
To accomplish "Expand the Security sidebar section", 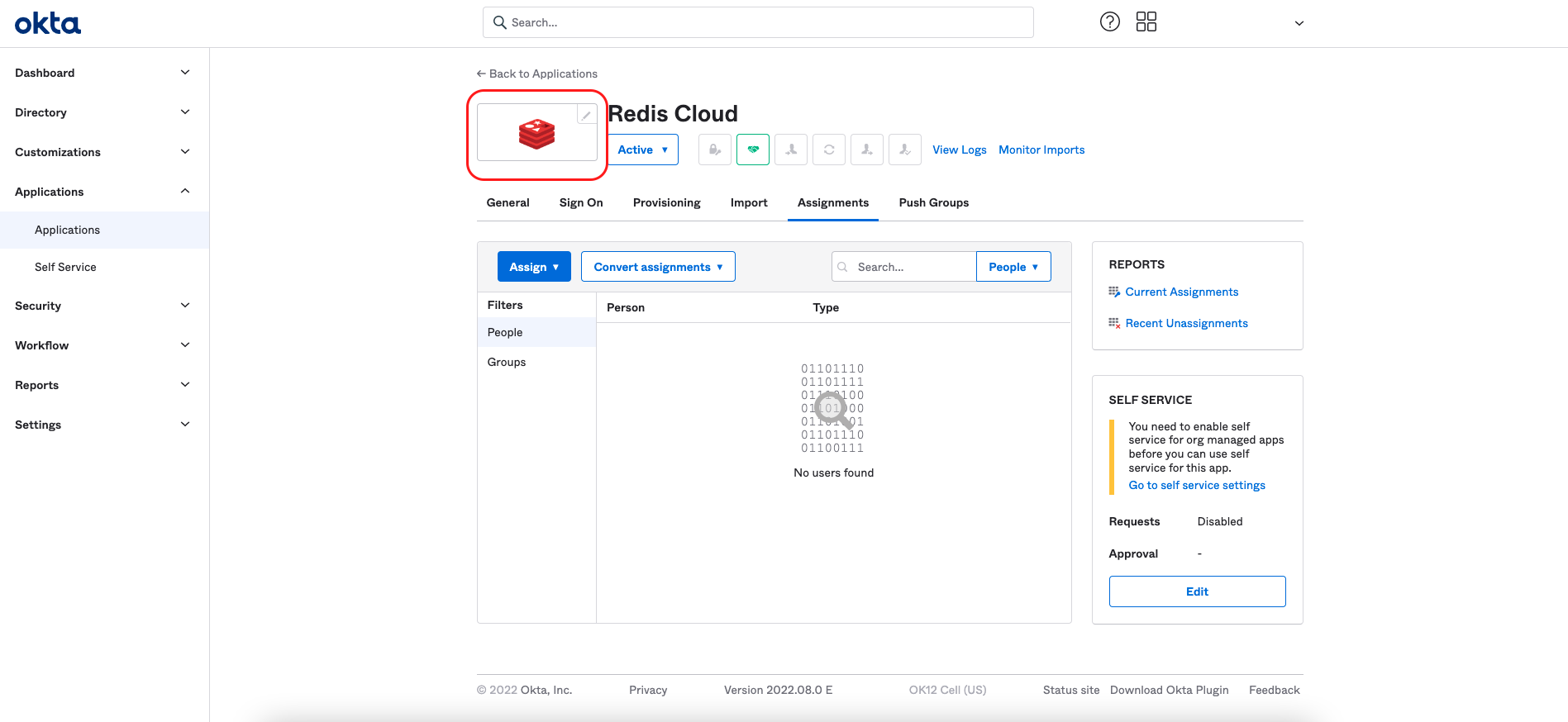I will [x=103, y=306].
